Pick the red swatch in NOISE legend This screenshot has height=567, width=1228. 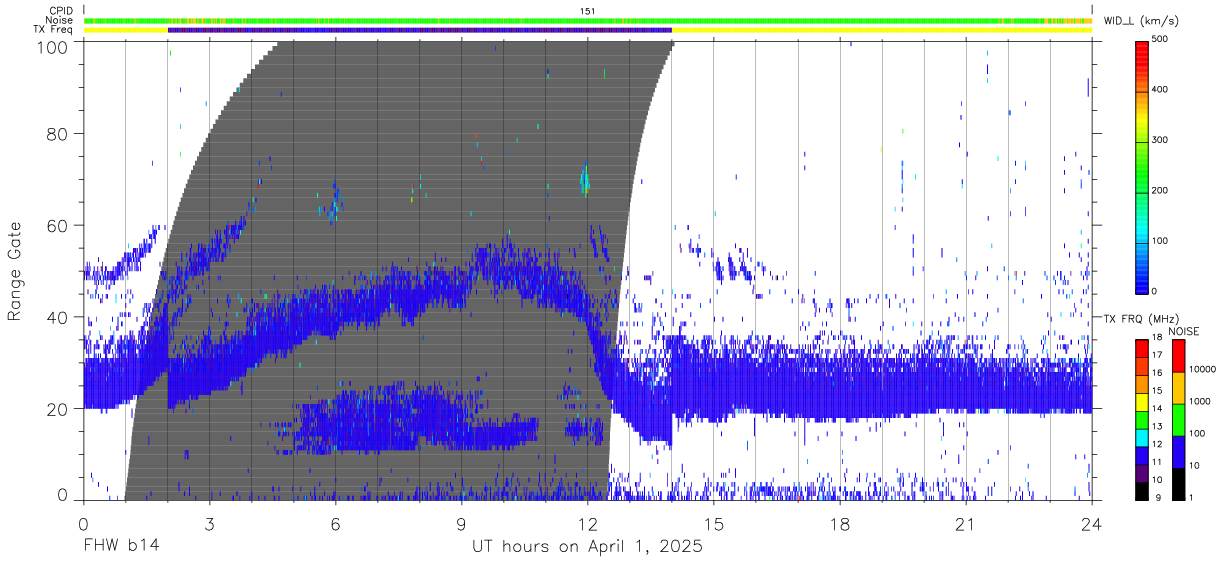coord(1177,355)
